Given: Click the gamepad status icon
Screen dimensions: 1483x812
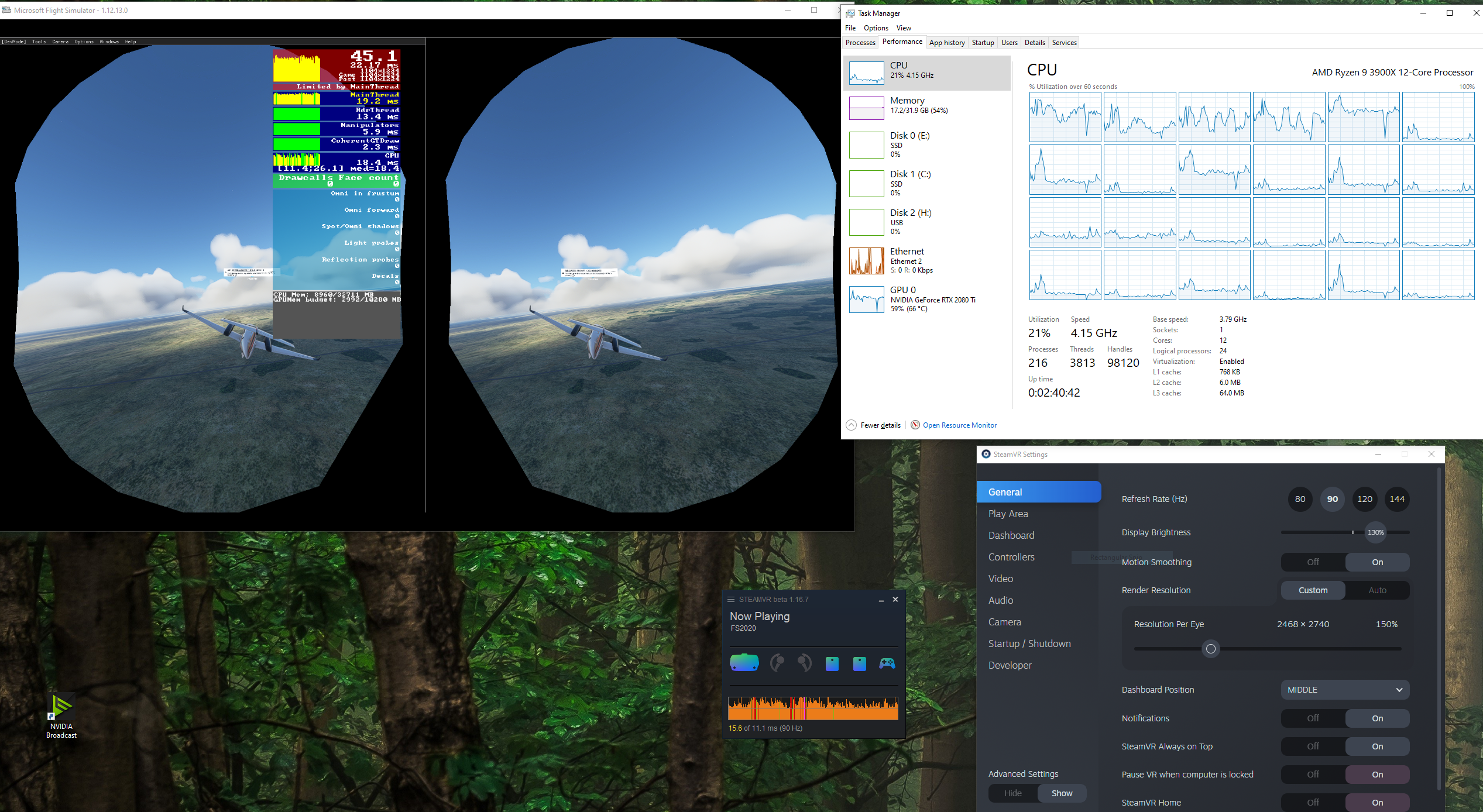Looking at the screenshot, I should coord(887,663).
